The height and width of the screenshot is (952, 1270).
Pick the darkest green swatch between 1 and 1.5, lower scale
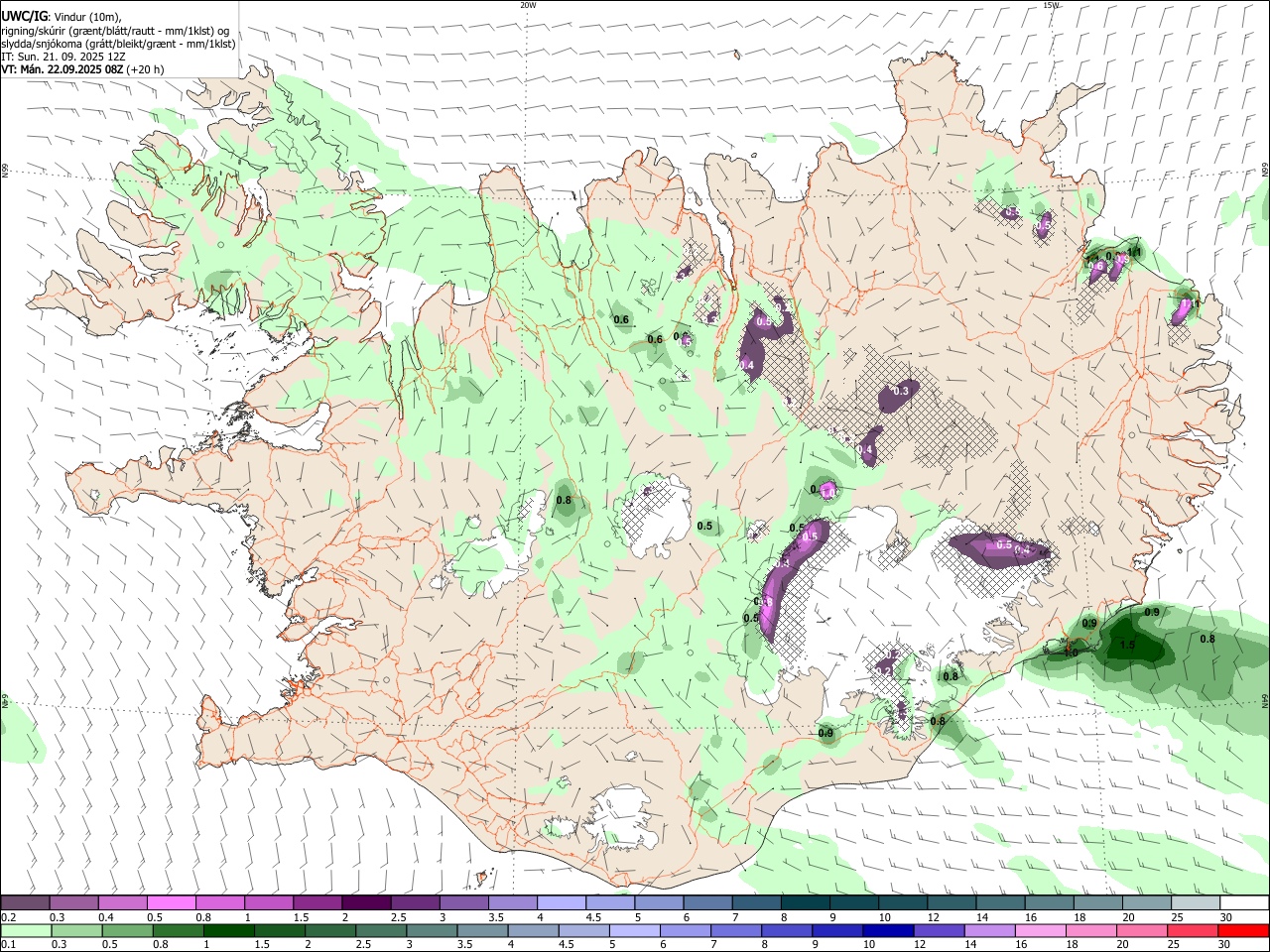click(x=230, y=930)
